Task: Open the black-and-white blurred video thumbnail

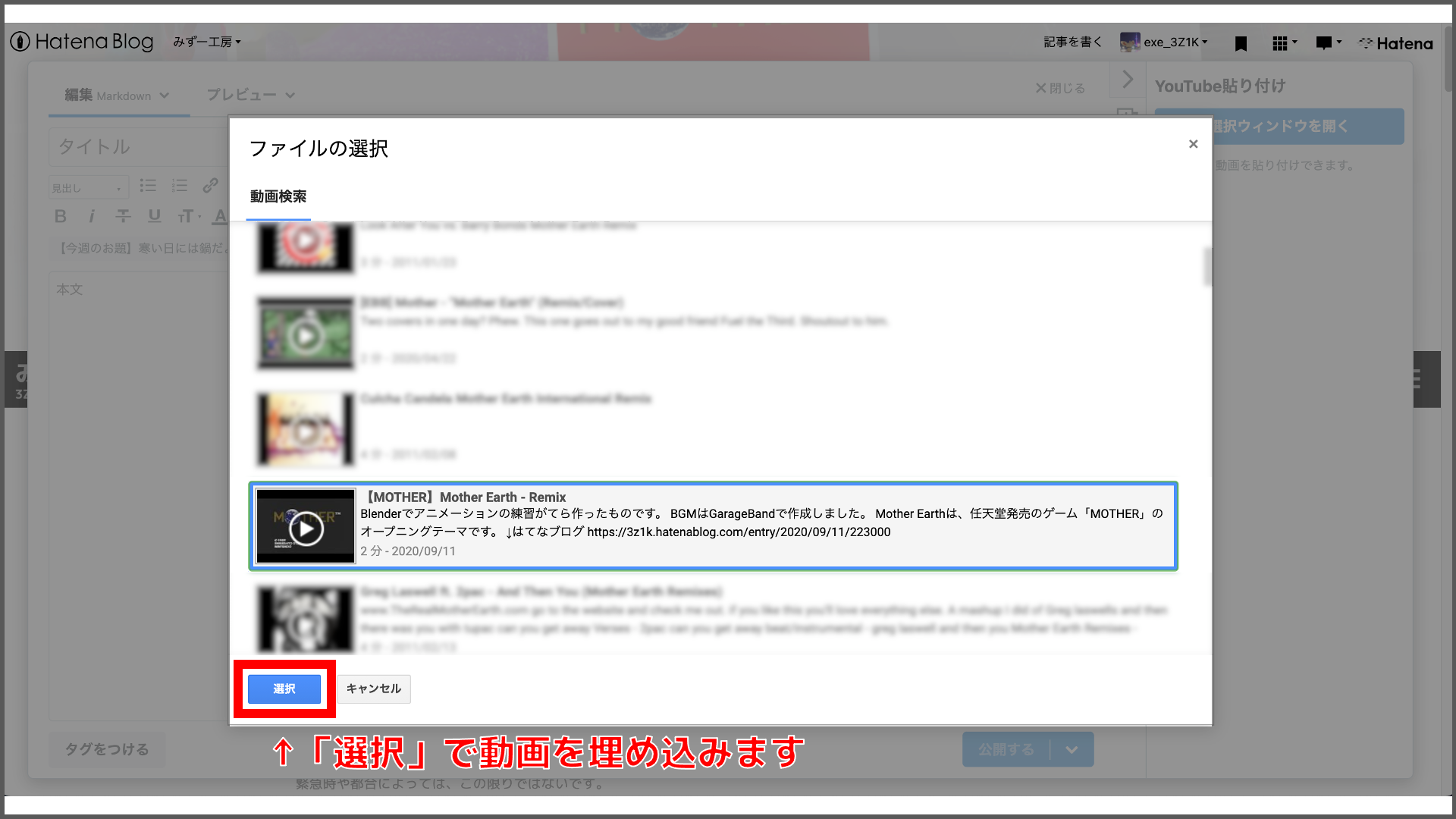Action: point(306,618)
